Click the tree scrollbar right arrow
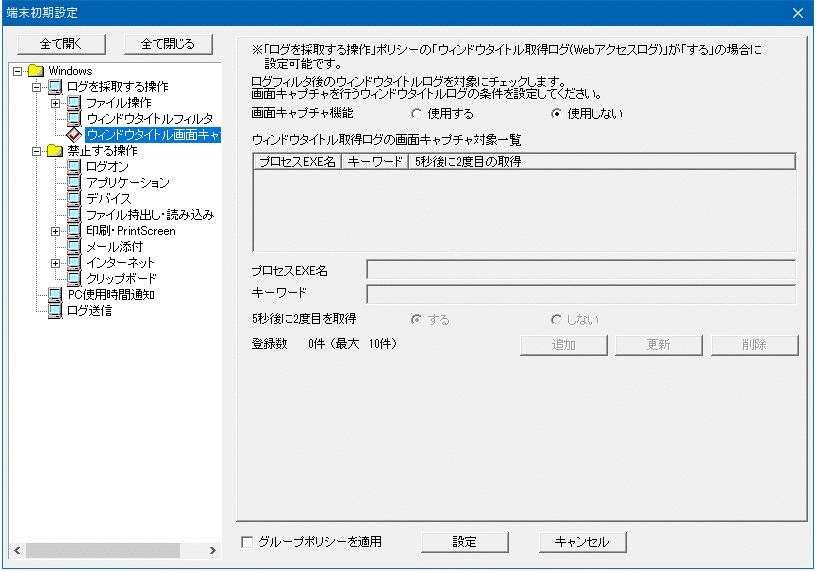 point(212,550)
